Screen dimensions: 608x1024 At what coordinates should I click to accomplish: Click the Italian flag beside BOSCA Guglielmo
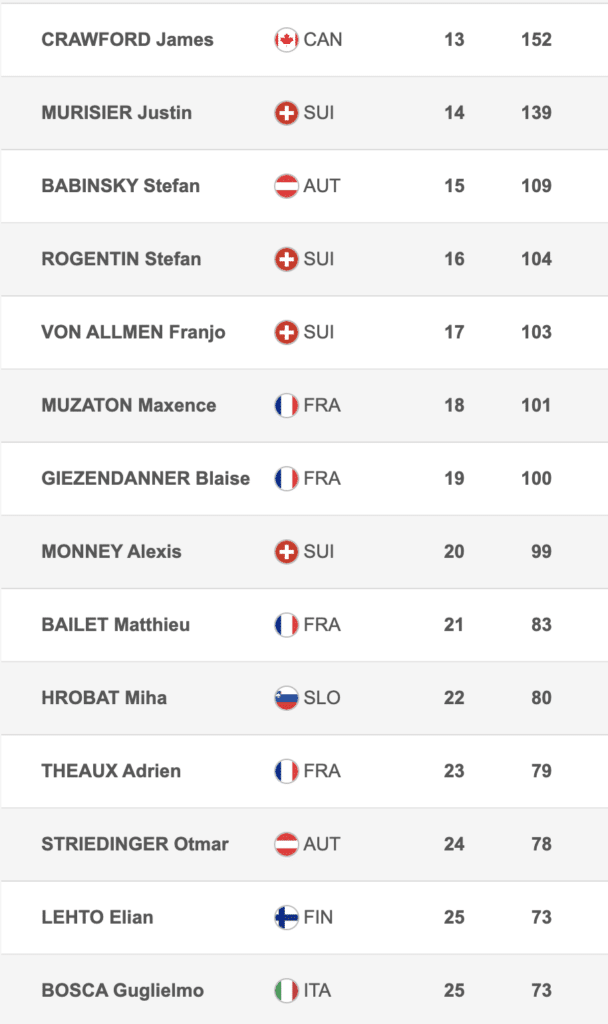coord(286,990)
